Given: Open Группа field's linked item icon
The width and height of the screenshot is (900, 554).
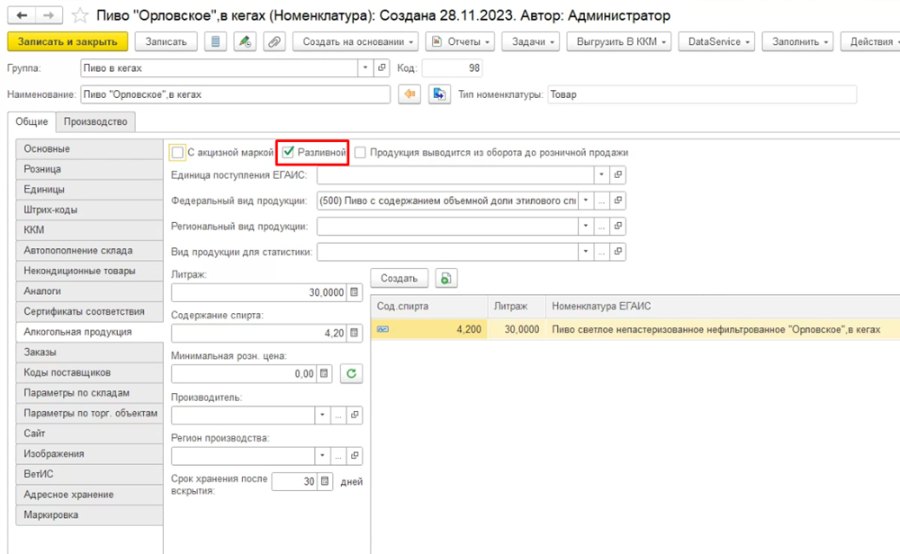Looking at the screenshot, I should tap(382, 68).
